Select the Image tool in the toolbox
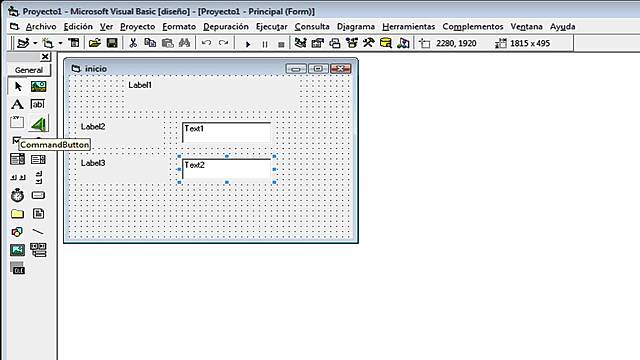Screen dimensions: 640x360 click(17, 250)
